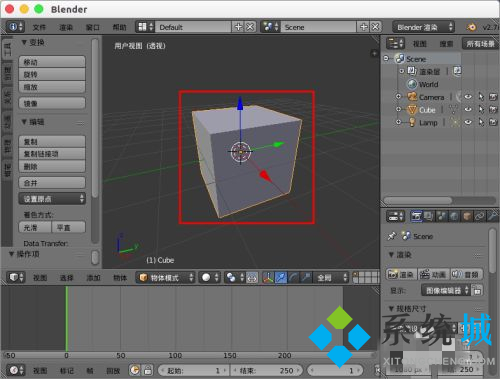Click the 移动 translate button
This screenshot has height=379, width=500.
(52, 62)
